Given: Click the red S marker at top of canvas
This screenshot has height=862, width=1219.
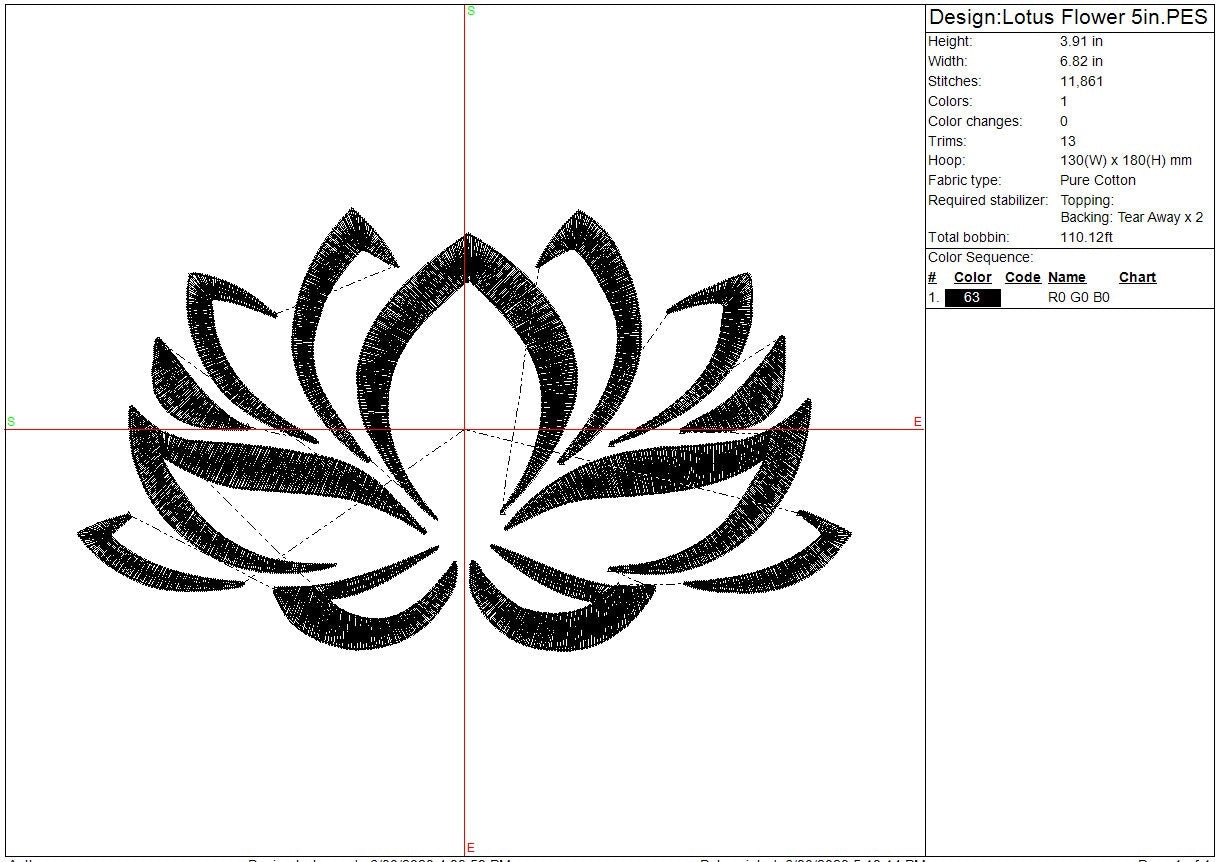Looking at the screenshot, I should click(x=471, y=11).
